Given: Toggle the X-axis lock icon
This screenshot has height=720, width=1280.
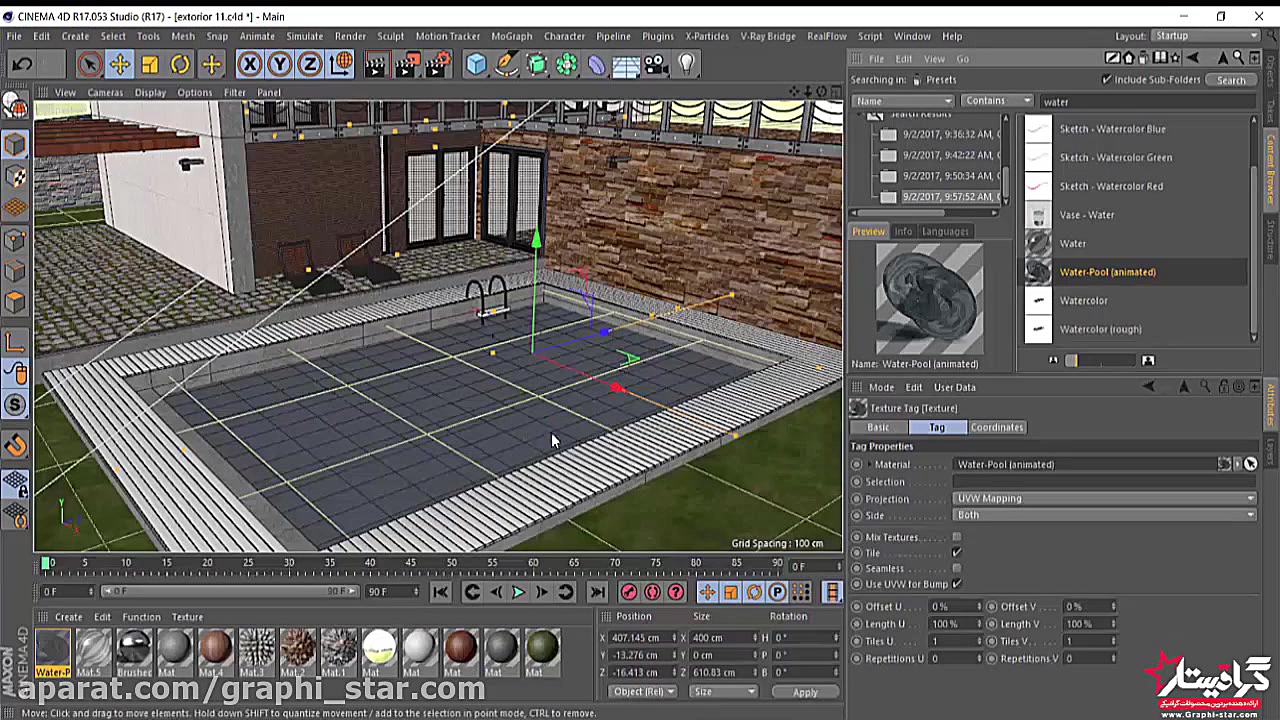Looking at the screenshot, I should click(x=249, y=65).
